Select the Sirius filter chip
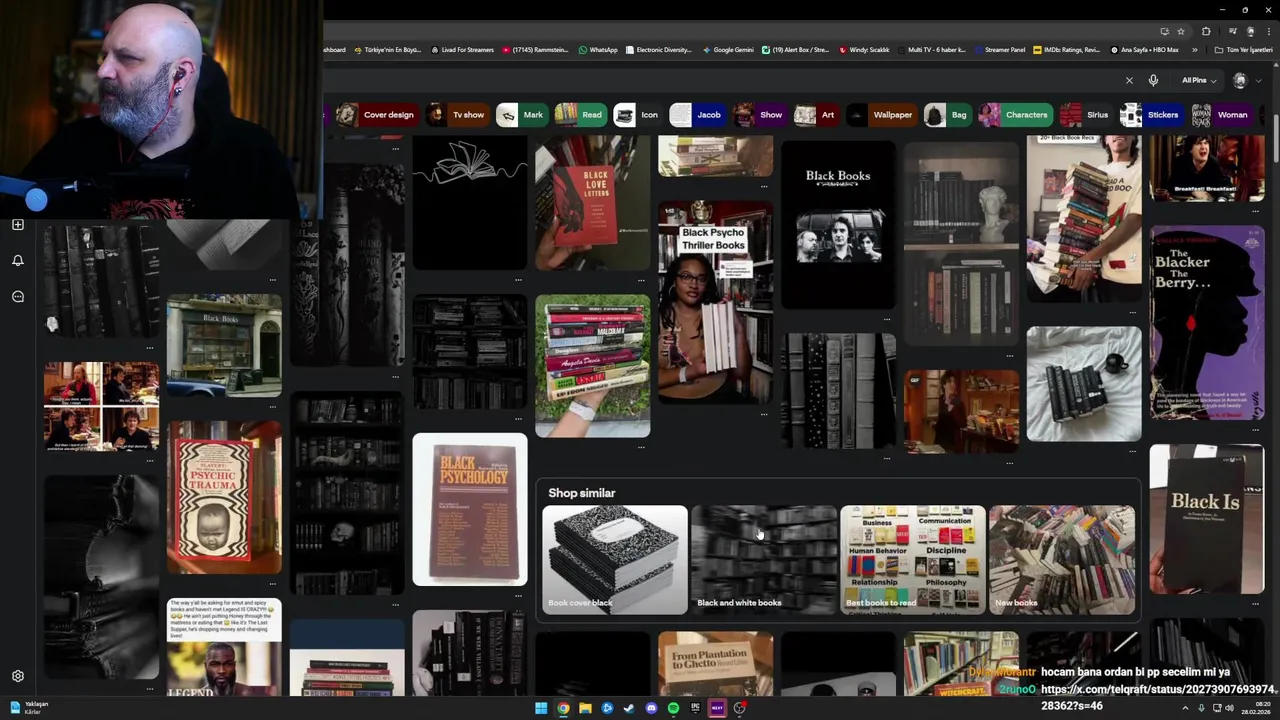The image size is (1280, 720). (x=1085, y=115)
